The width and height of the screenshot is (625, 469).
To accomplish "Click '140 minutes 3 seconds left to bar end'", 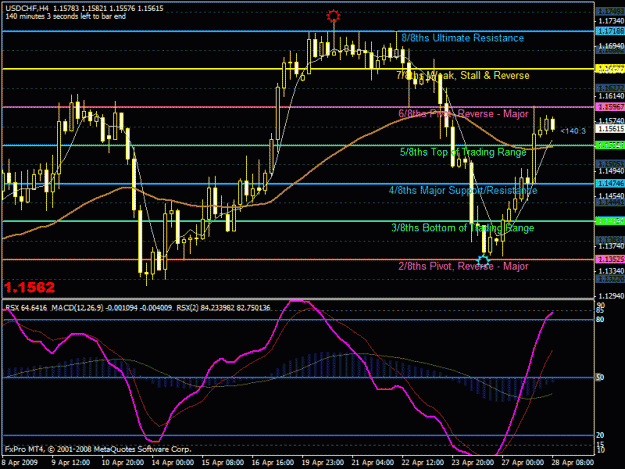I will (x=65, y=16).
